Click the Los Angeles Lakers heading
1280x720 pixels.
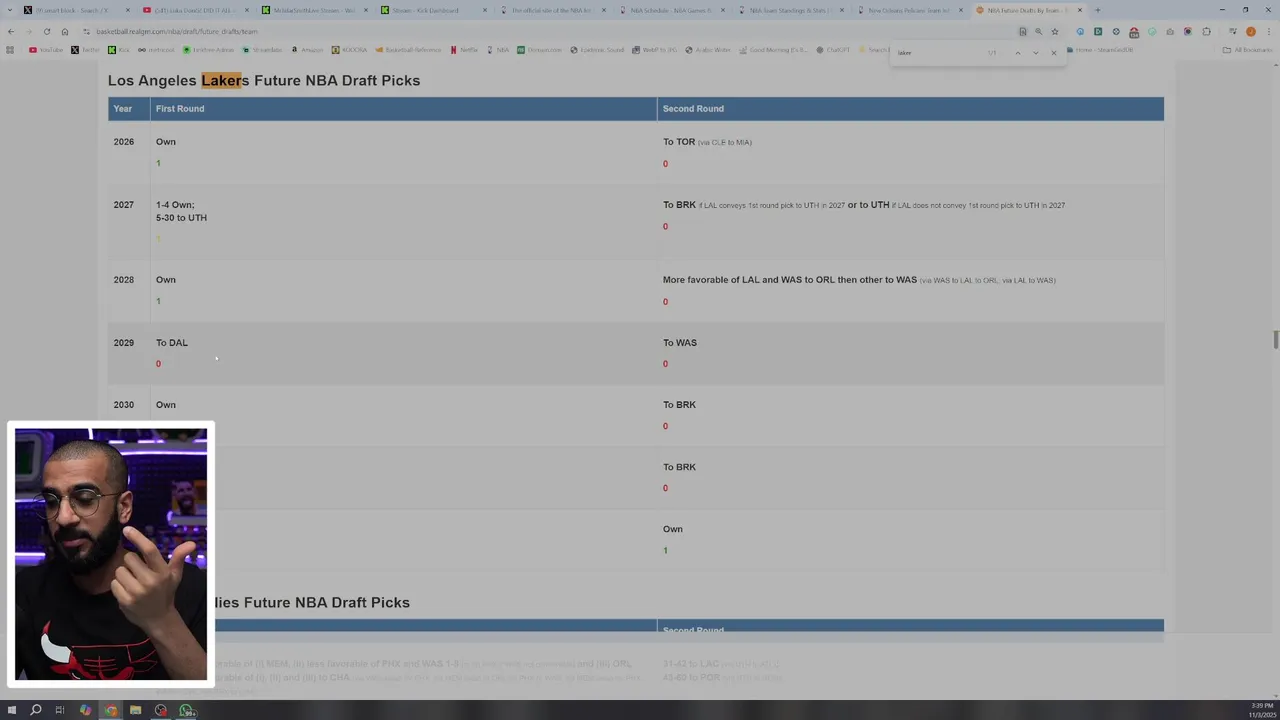[264, 80]
